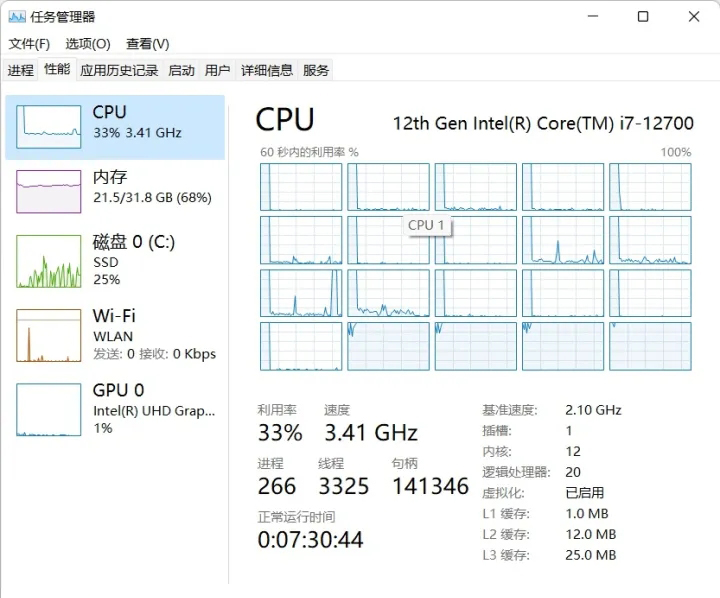The image size is (720, 598).
Task: Open the 选项(O) menu
Action: click(88, 44)
